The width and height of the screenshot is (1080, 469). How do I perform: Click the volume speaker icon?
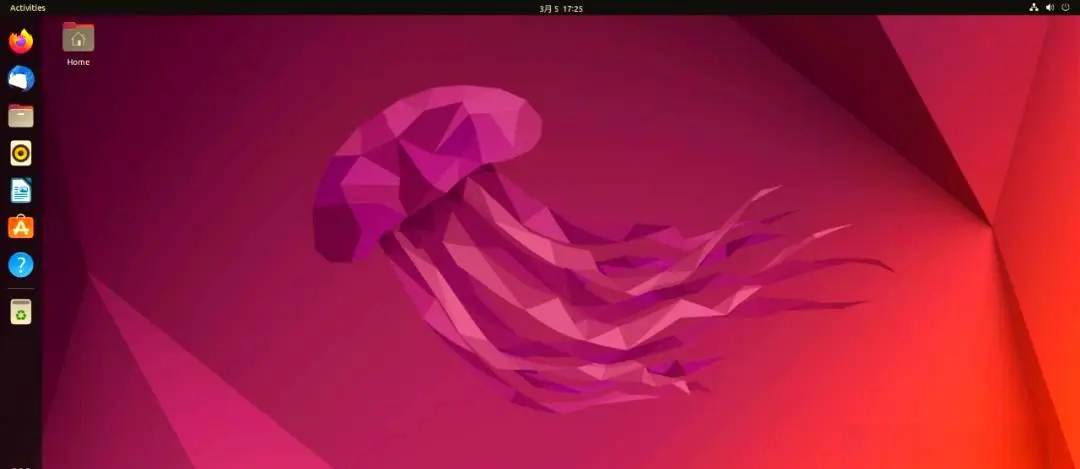coord(1050,8)
